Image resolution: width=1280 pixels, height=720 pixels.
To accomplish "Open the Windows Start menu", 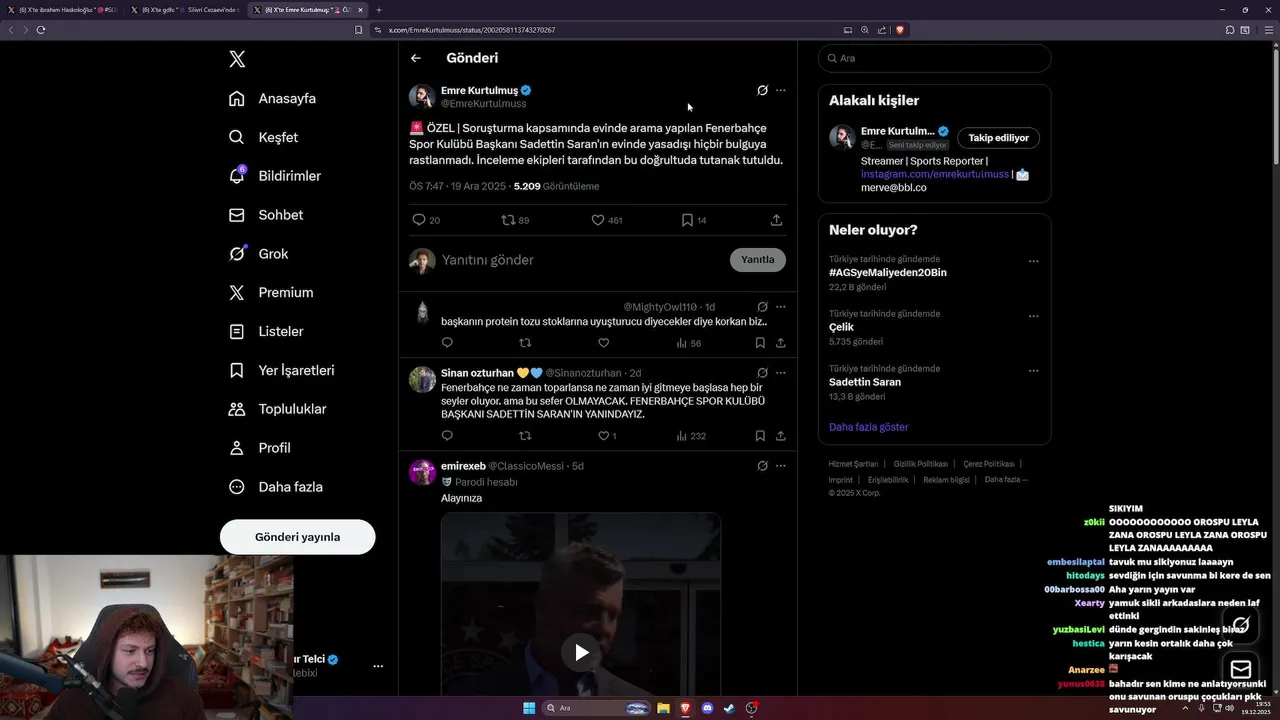I will [x=529, y=708].
